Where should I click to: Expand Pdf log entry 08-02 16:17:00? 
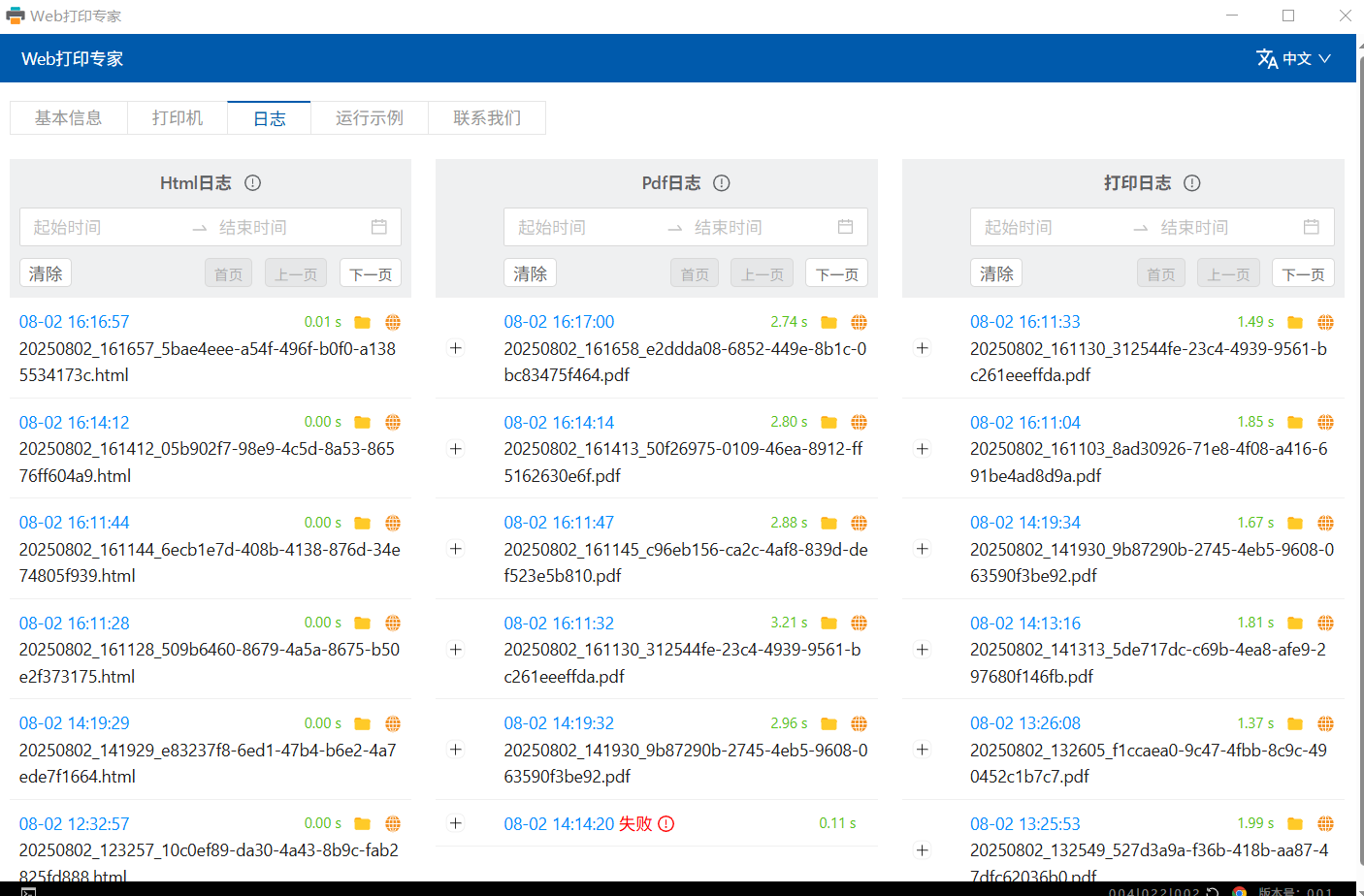(x=456, y=348)
